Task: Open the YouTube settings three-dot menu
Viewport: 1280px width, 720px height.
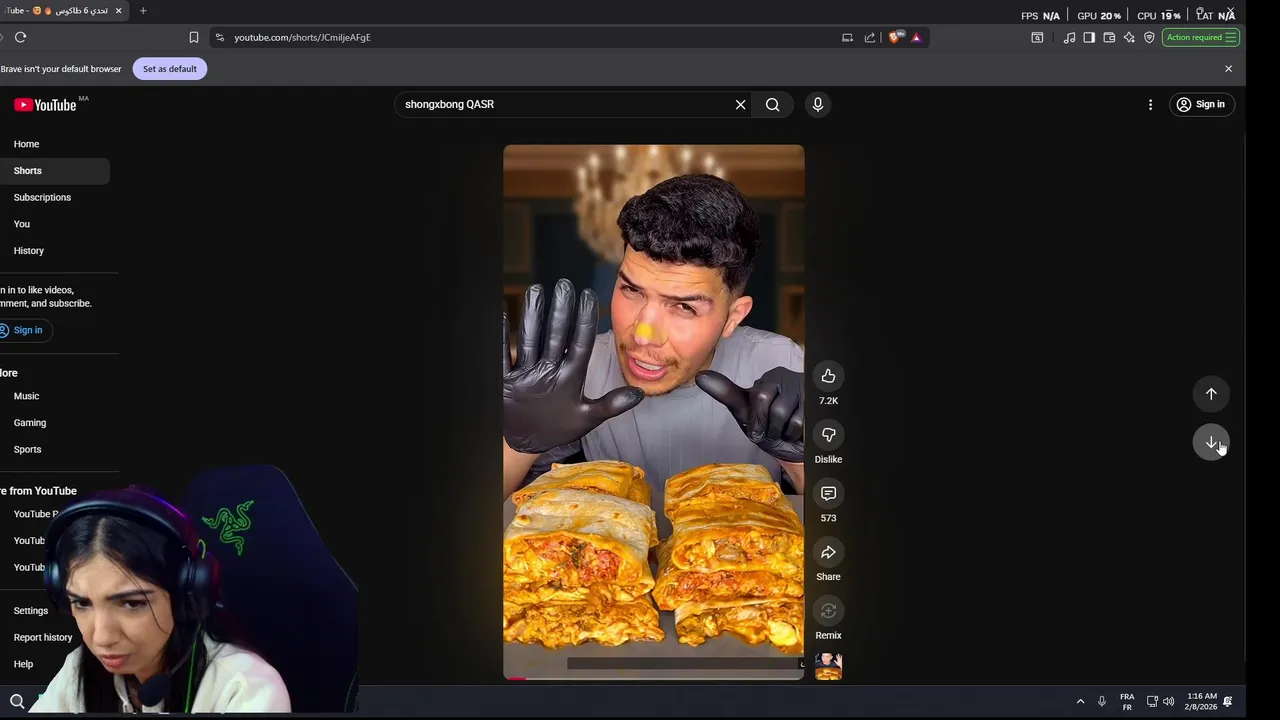Action: tap(1150, 104)
